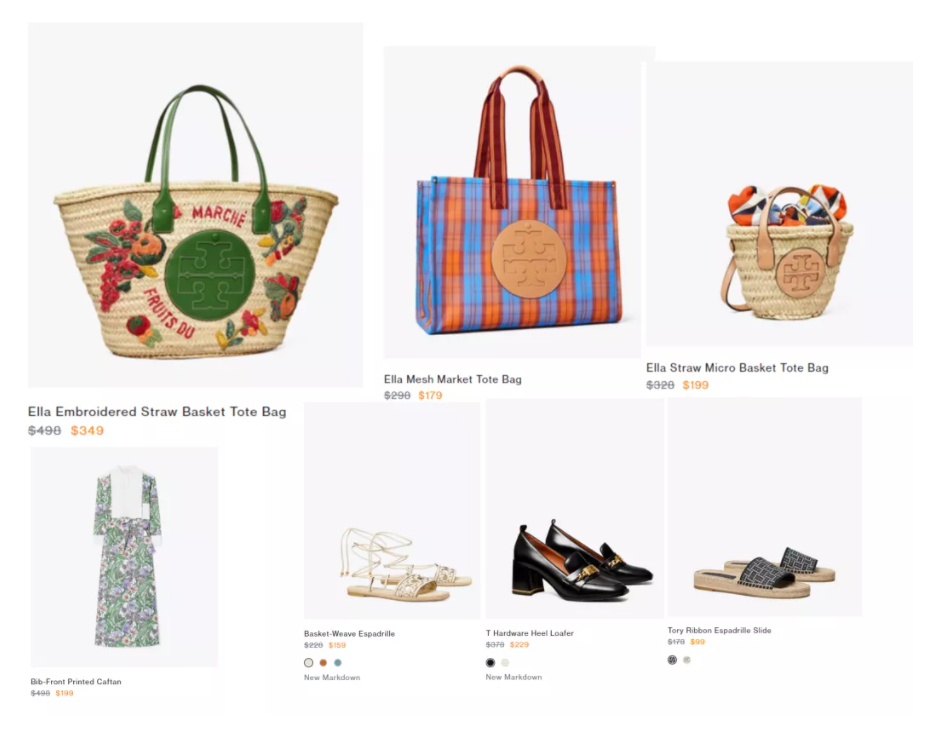The image size is (933, 748).
Task: Select cream color swatch for Basket-Weave Espadrille
Action: pos(309,663)
